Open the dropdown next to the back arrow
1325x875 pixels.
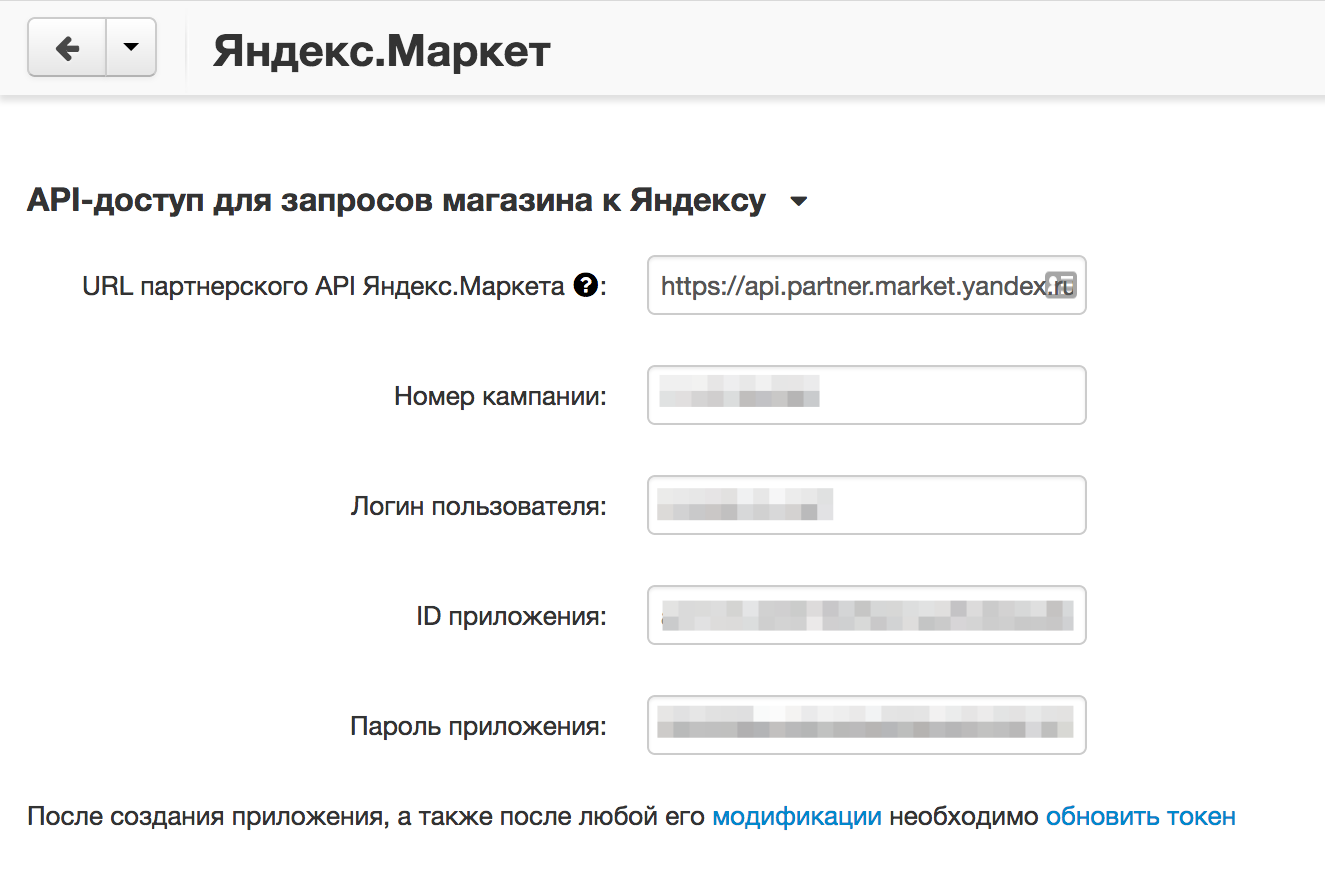[131, 48]
